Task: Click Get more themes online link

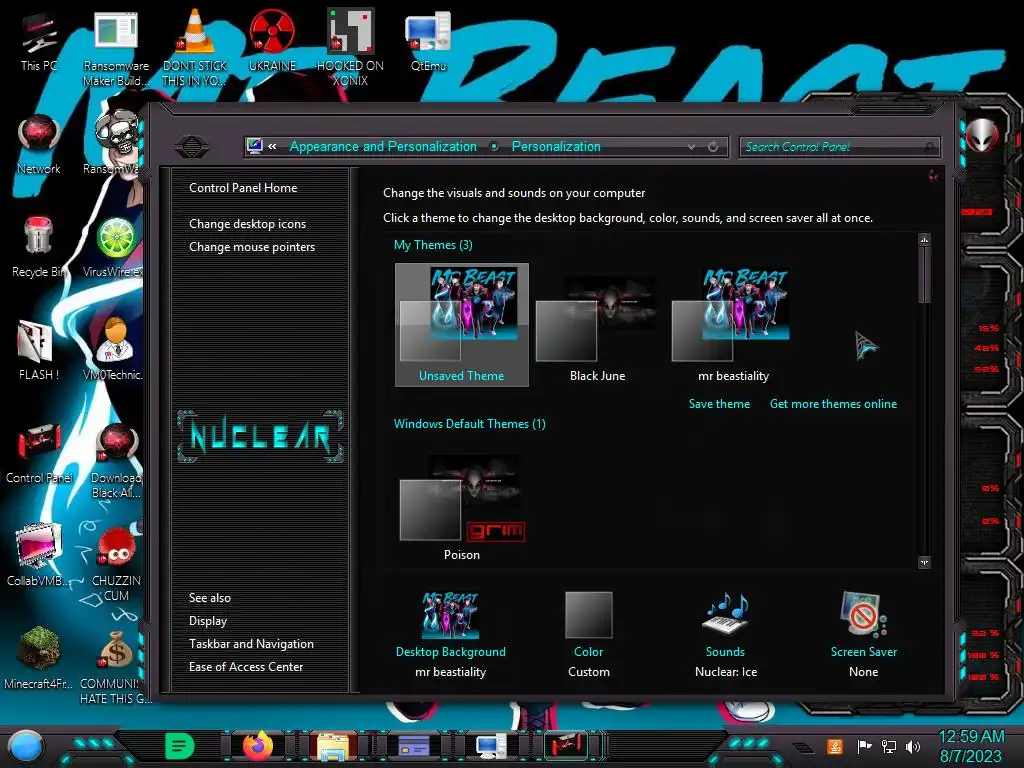Action: point(833,404)
